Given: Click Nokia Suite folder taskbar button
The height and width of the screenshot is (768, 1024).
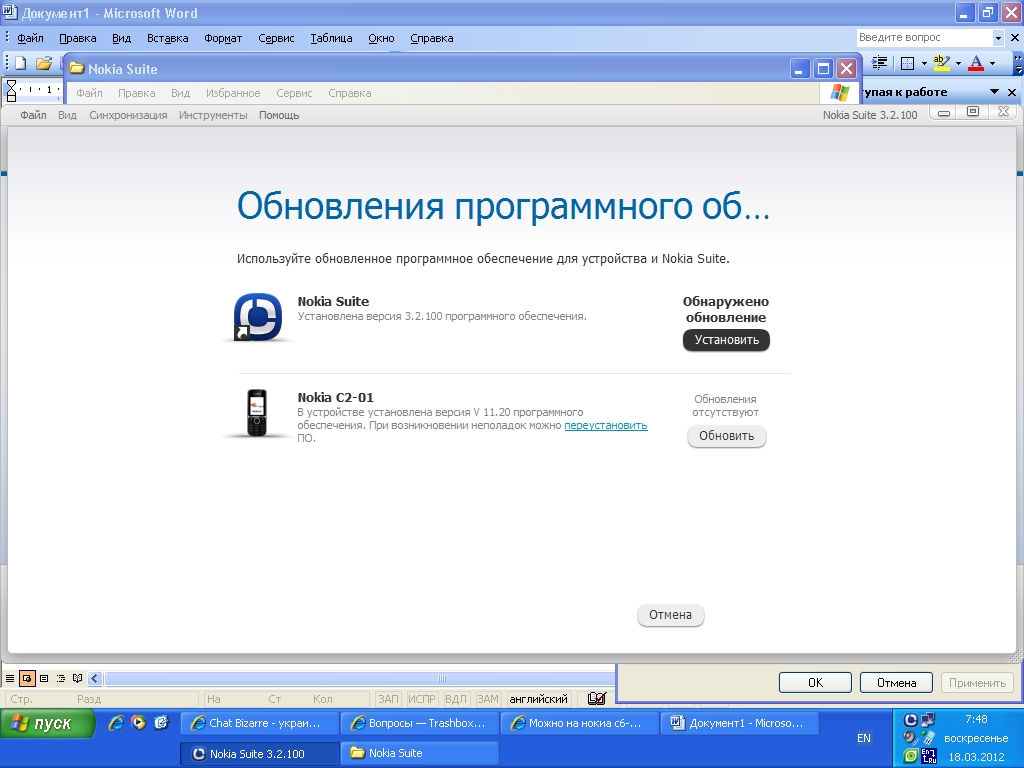Looking at the screenshot, I should (x=419, y=753).
